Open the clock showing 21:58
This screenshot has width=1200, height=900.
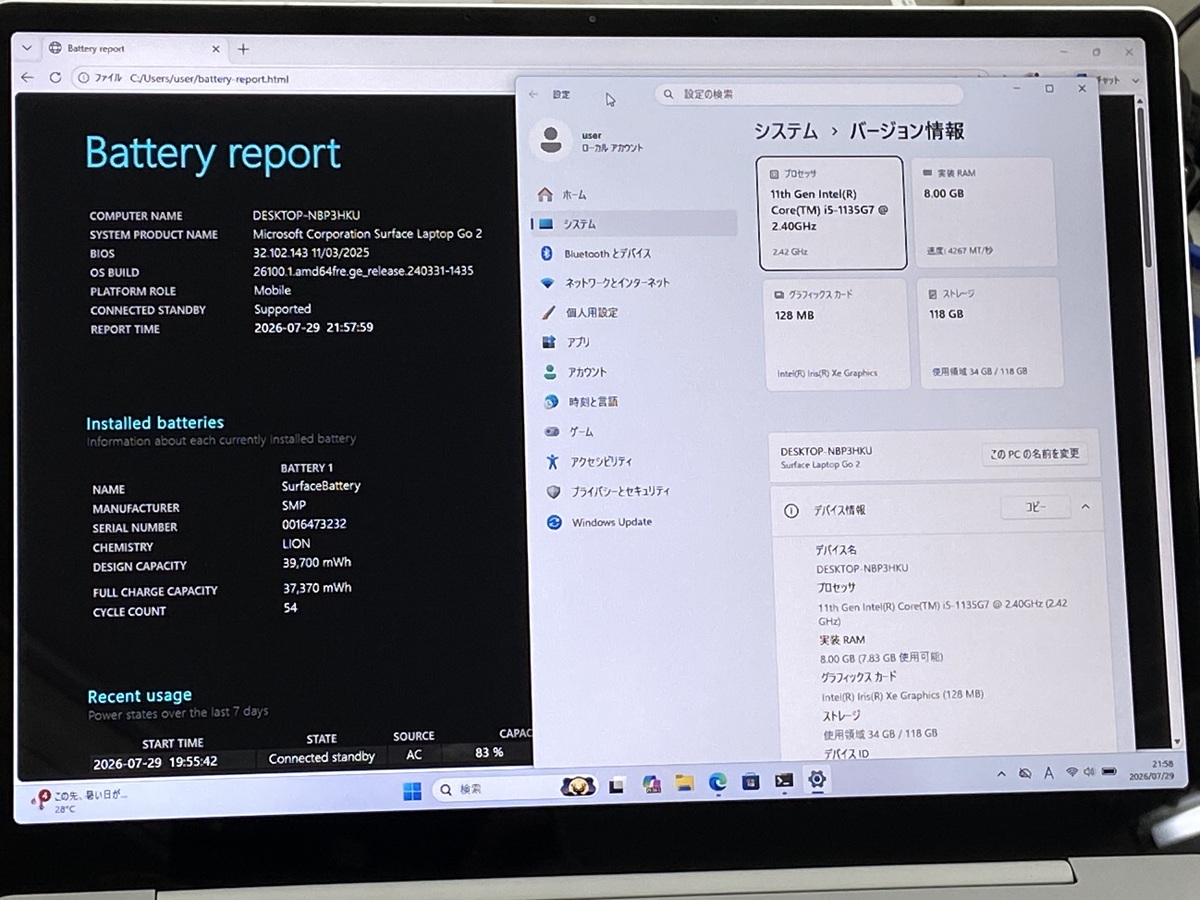click(x=1152, y=769)
